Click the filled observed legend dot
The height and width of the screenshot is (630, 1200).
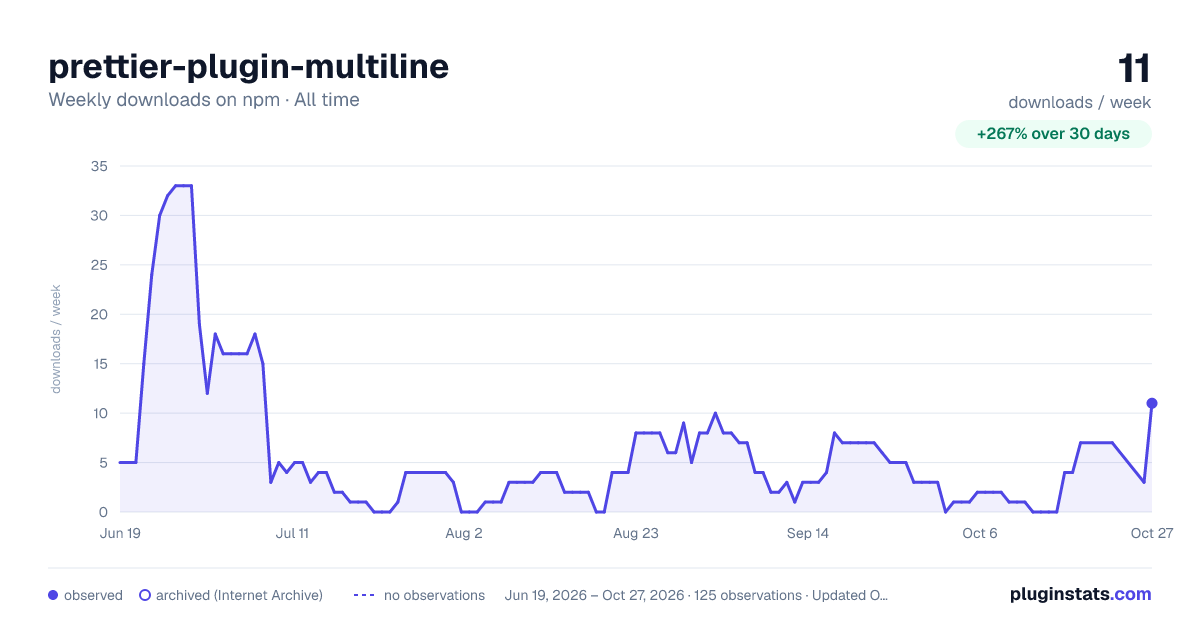point(53,595)
